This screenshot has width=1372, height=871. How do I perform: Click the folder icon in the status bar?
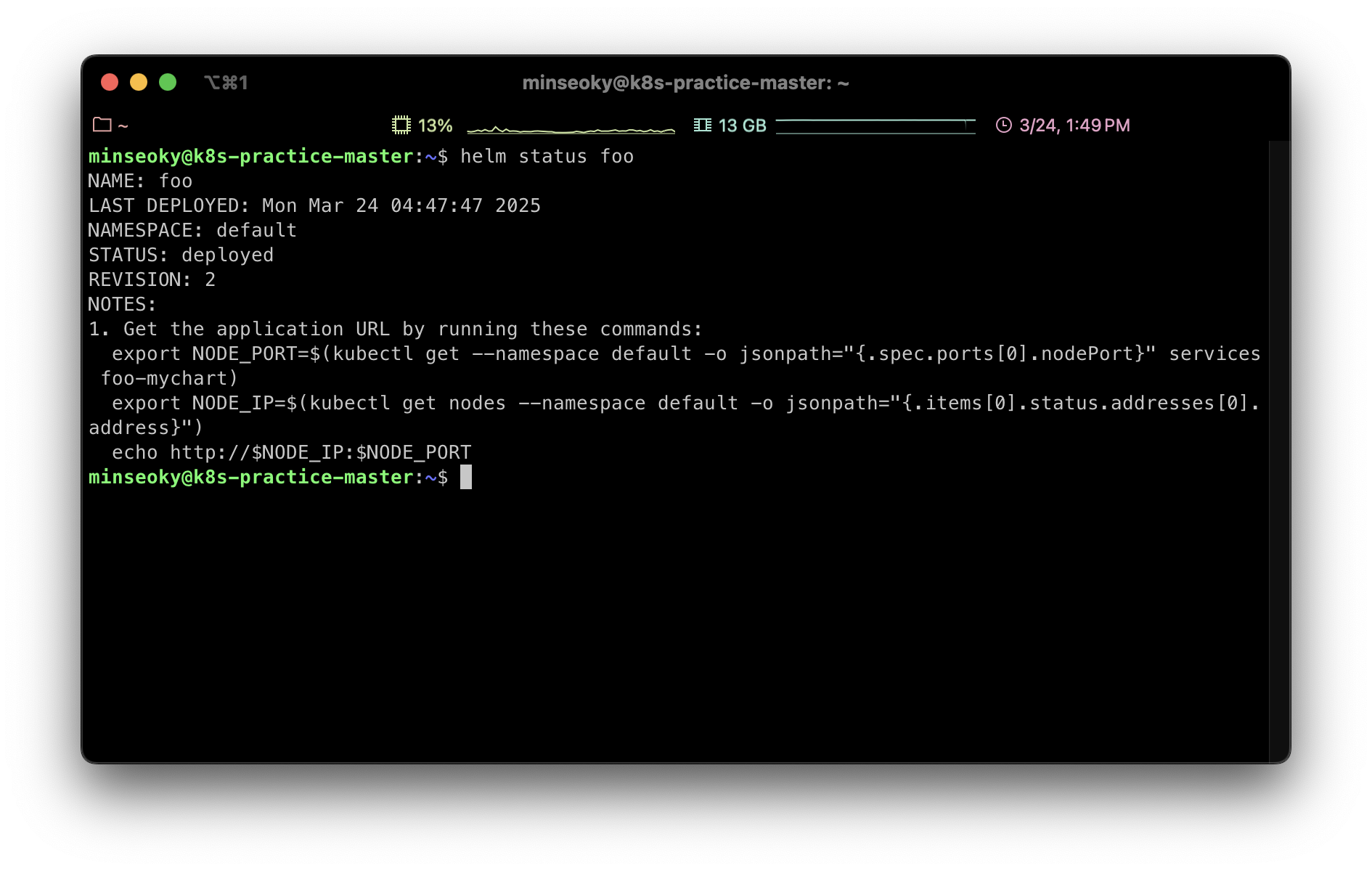(102, 125)
